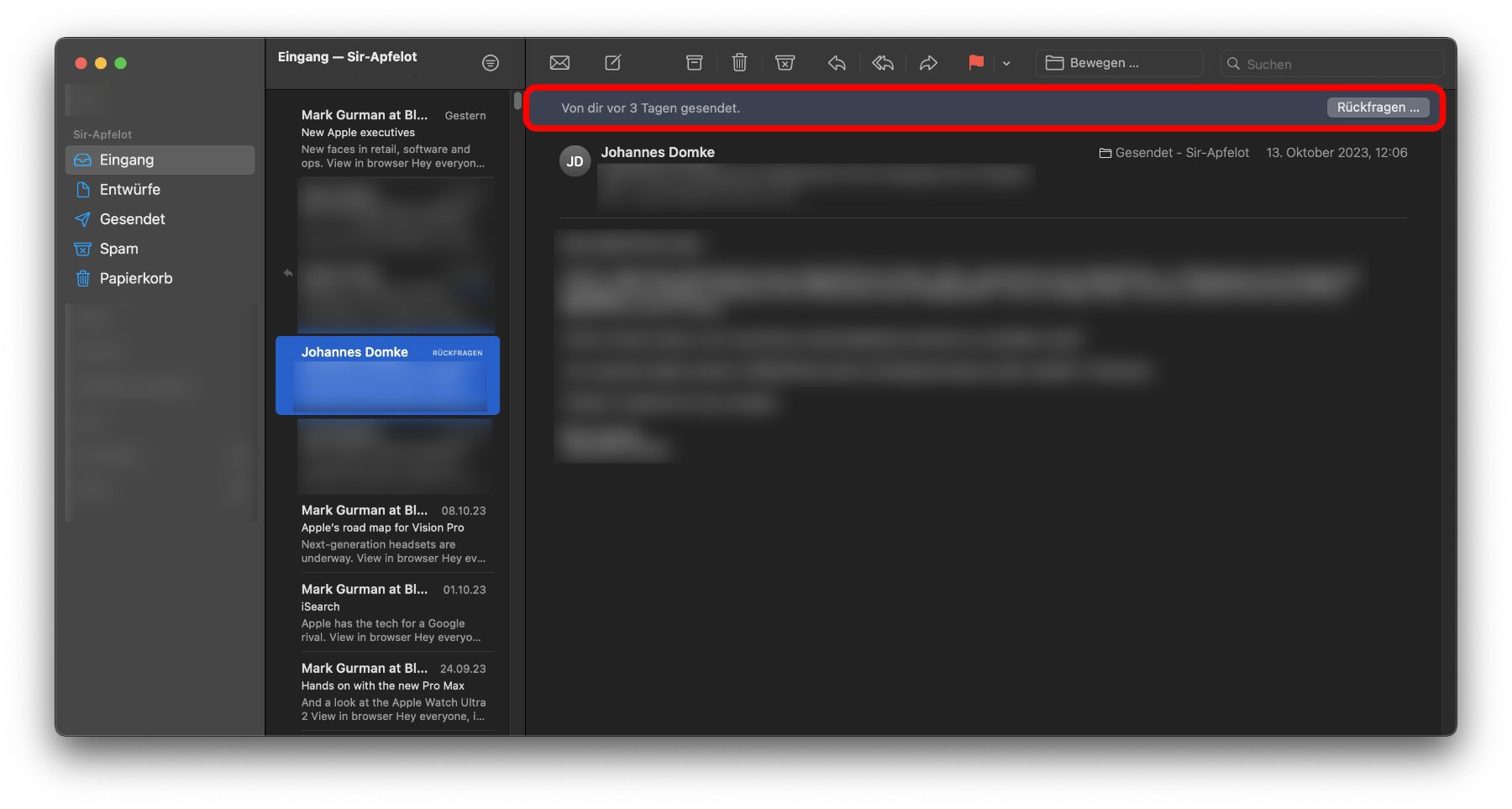Viewport: 1512px width, 809px height.
Task: Click the message list scrollbar
Action: point(517,102)
